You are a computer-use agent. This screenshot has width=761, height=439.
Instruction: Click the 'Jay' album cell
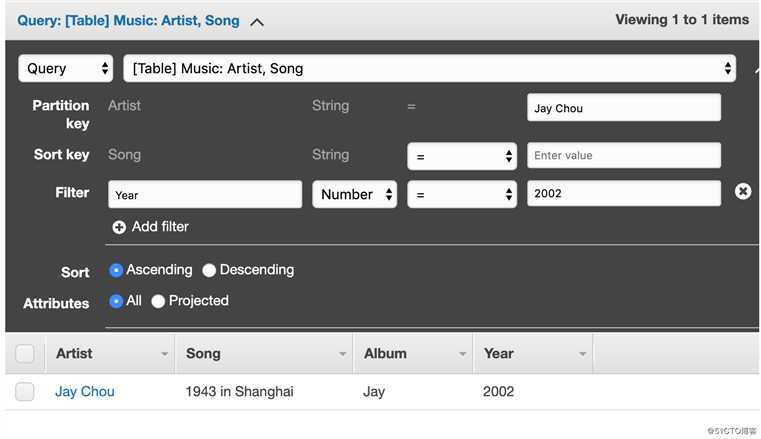pyautogui.click(x=374, y=391)
